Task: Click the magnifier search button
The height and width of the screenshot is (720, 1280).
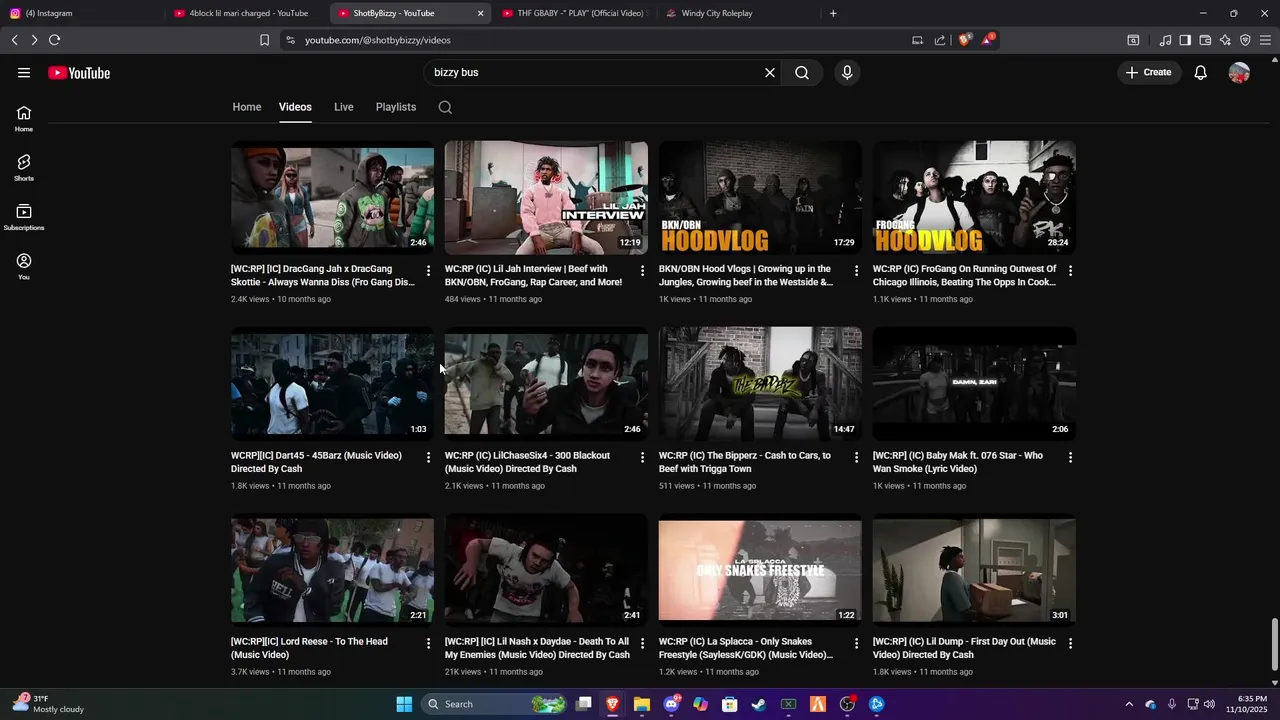Action: tap(802, 73)
